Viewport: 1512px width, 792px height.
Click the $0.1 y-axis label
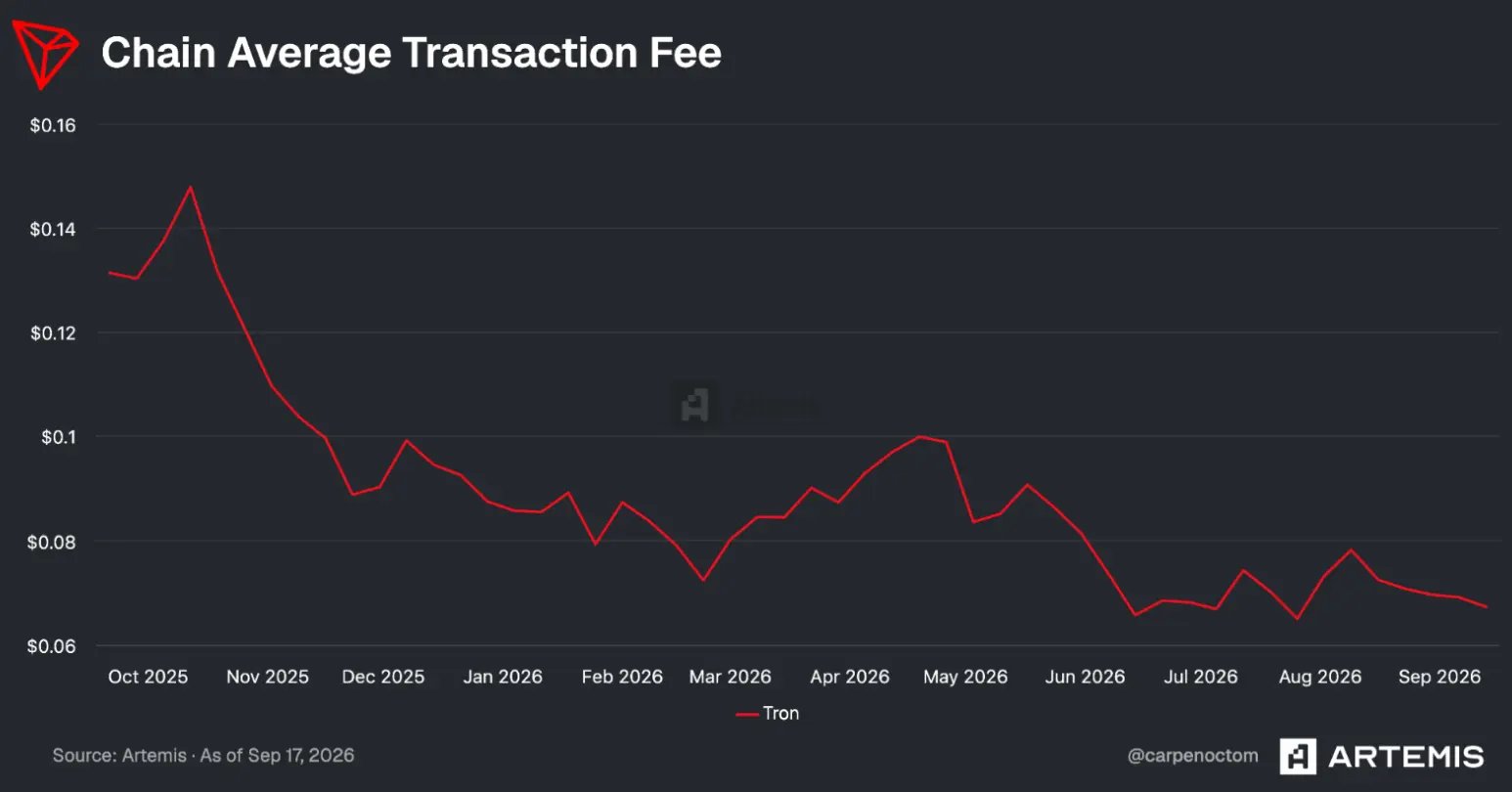(59, 437)
